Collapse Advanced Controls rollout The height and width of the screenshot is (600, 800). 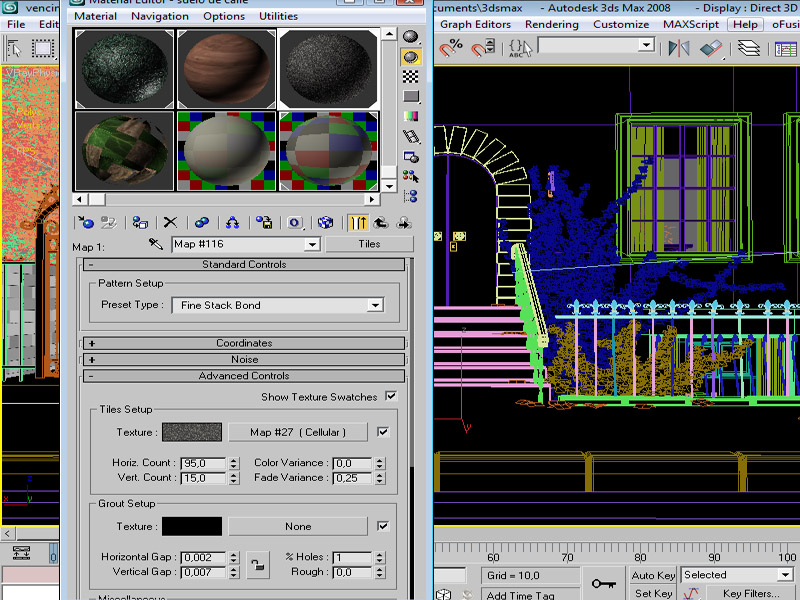coord(244,376)
